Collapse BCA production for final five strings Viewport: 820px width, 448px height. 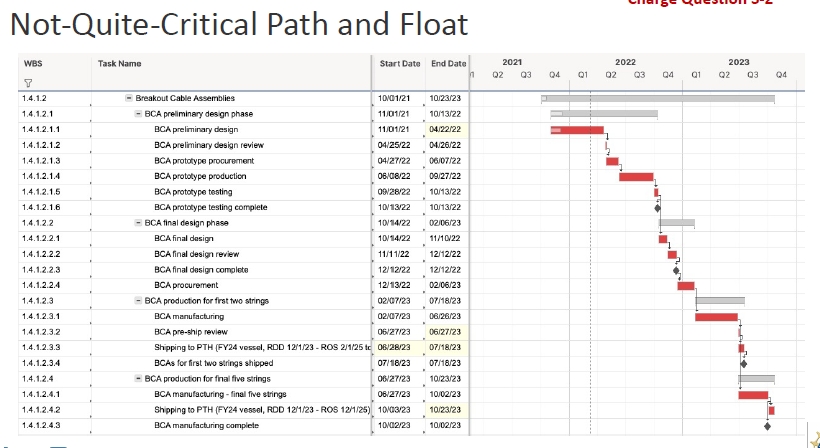point(138,379)
